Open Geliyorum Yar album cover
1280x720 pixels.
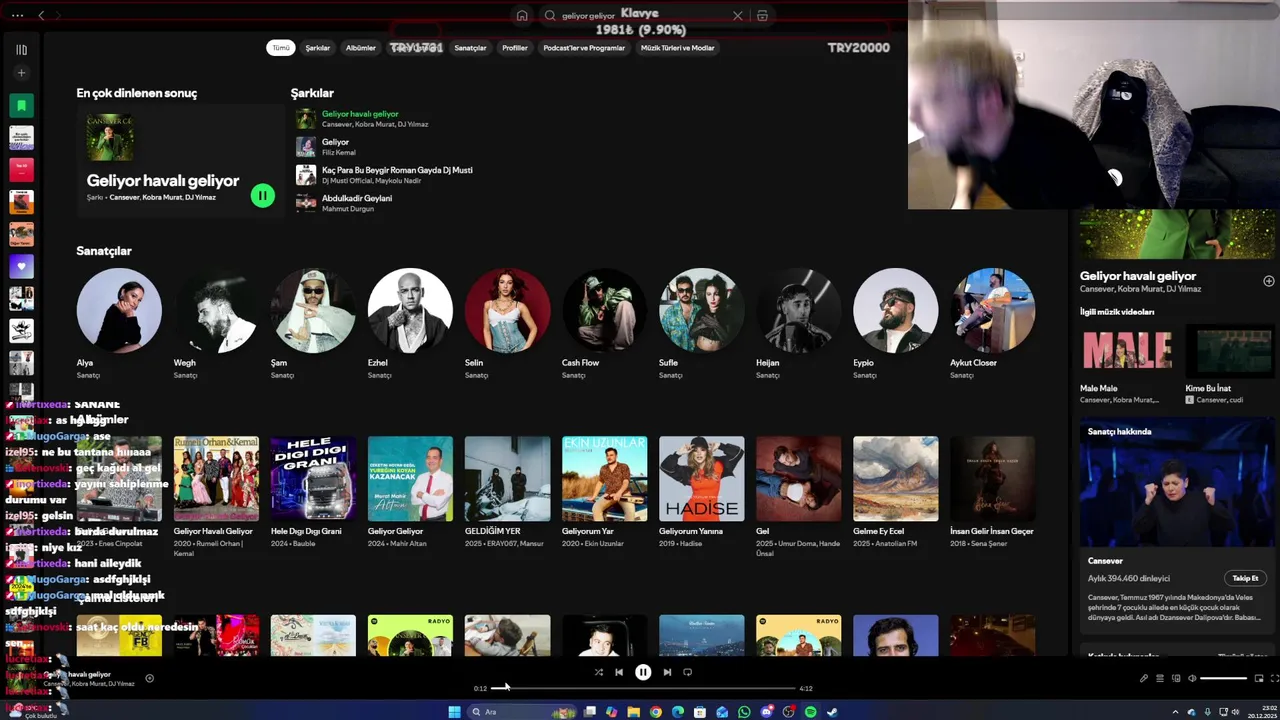(x=604, y=479)
